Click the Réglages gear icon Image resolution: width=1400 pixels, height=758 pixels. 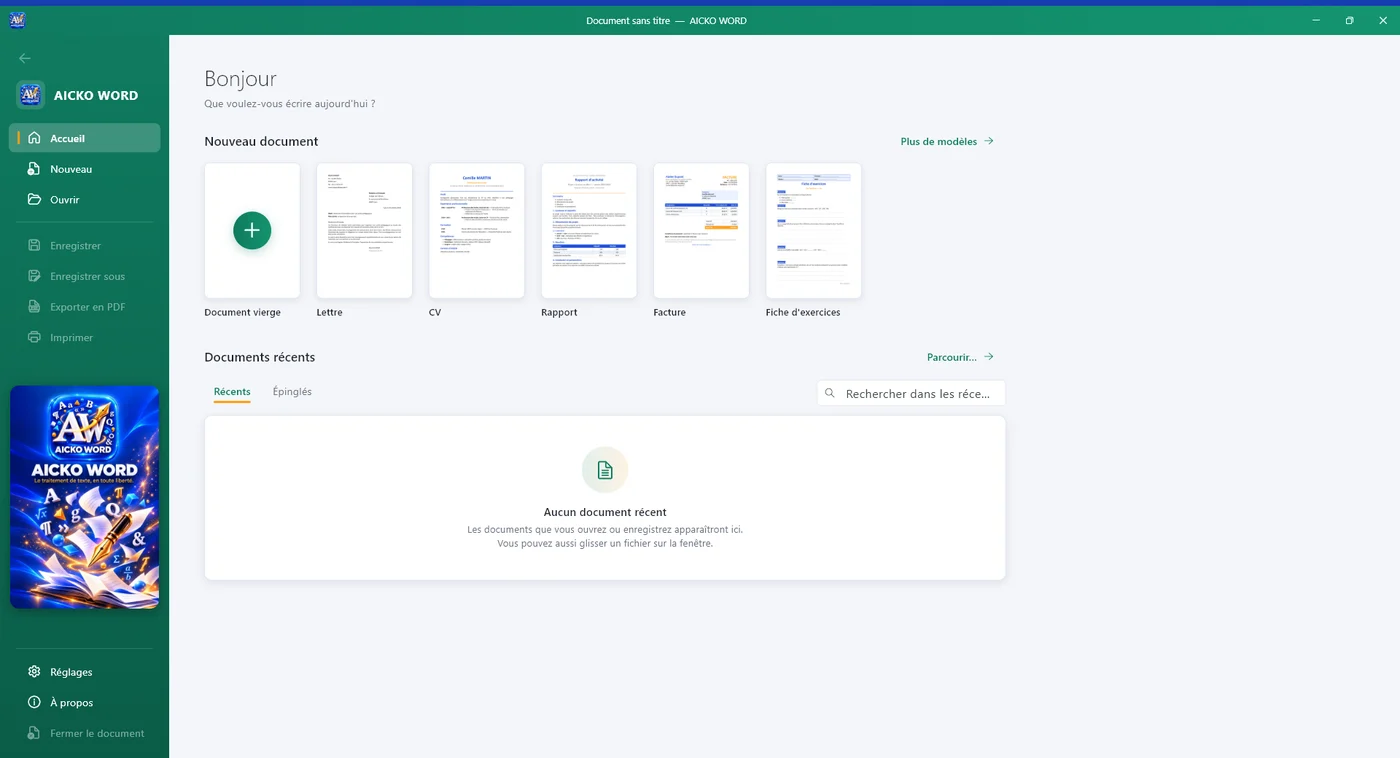[x=34, y=672]
